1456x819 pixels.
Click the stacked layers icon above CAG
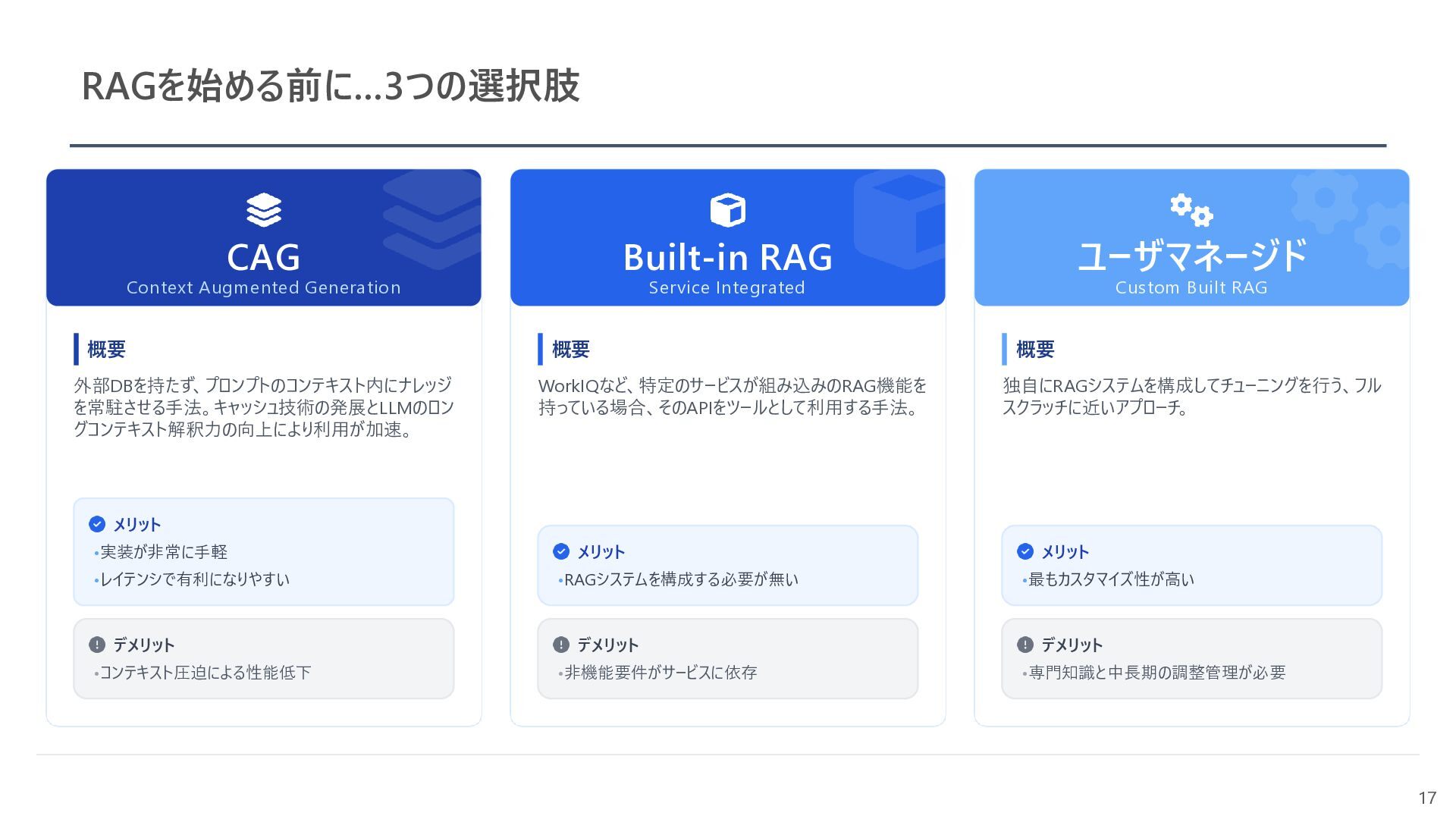[263, 210]
